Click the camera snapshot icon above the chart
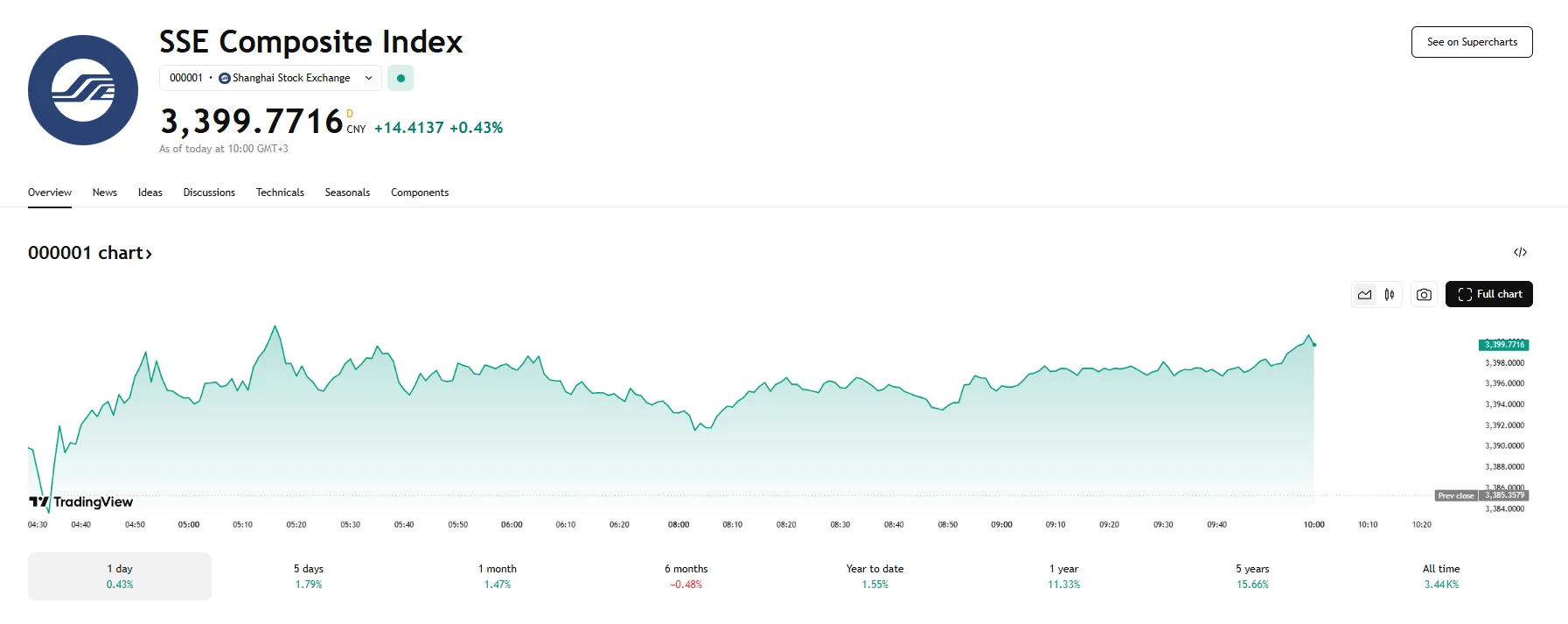This screenshot has width=1568, height=624. click(x=1423, y=294)
